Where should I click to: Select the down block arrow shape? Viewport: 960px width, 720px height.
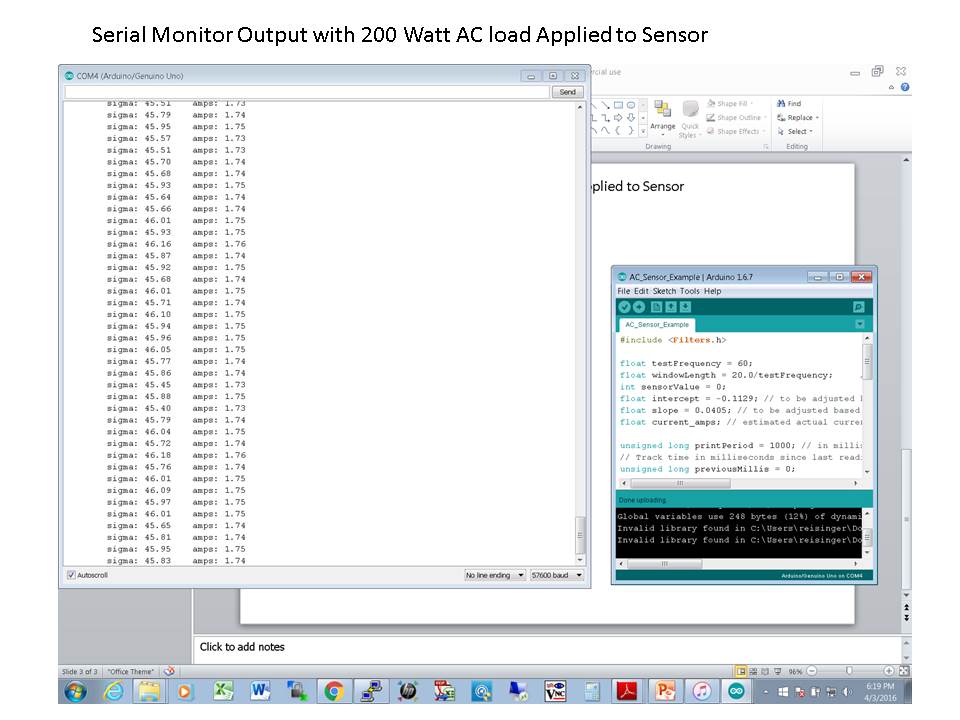coord(631,118)
